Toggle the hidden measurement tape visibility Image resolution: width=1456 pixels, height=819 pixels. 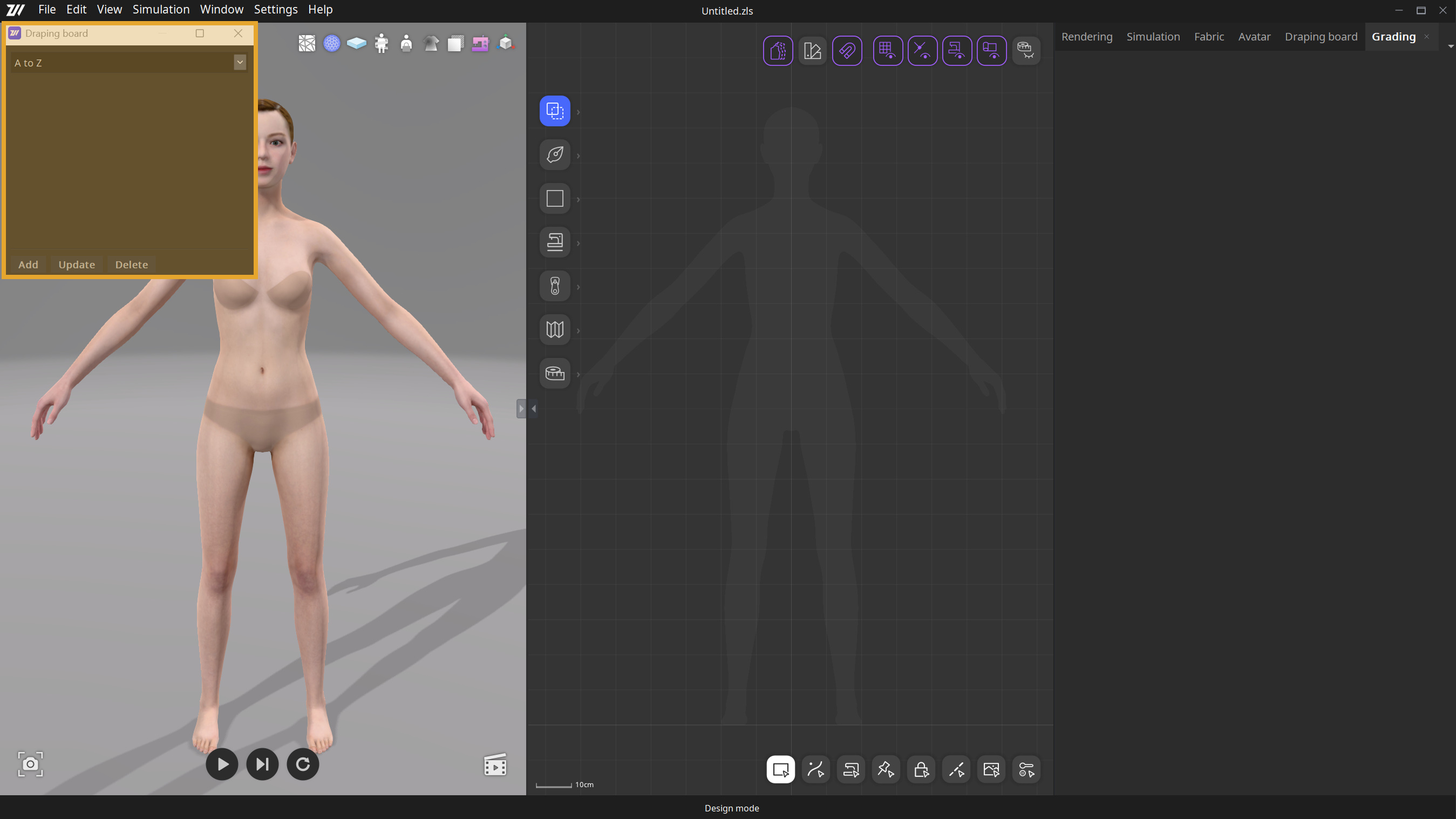[1025, 51]
